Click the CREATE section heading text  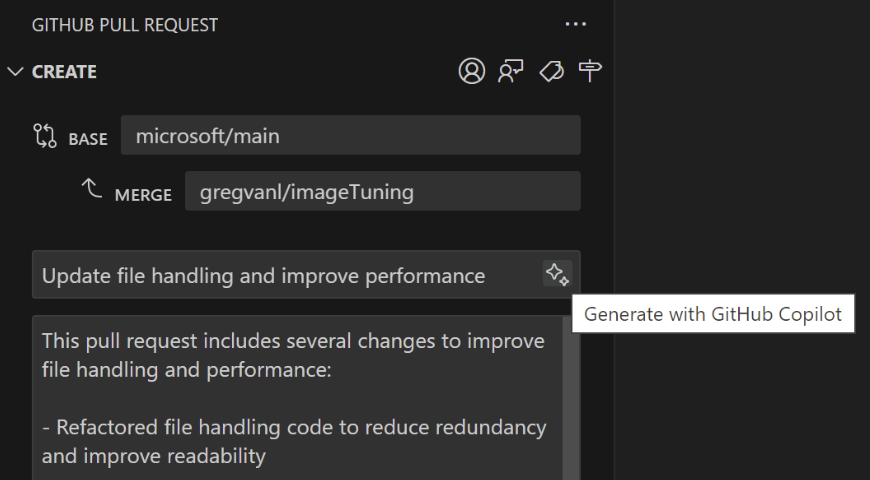(x=64, y=72)
